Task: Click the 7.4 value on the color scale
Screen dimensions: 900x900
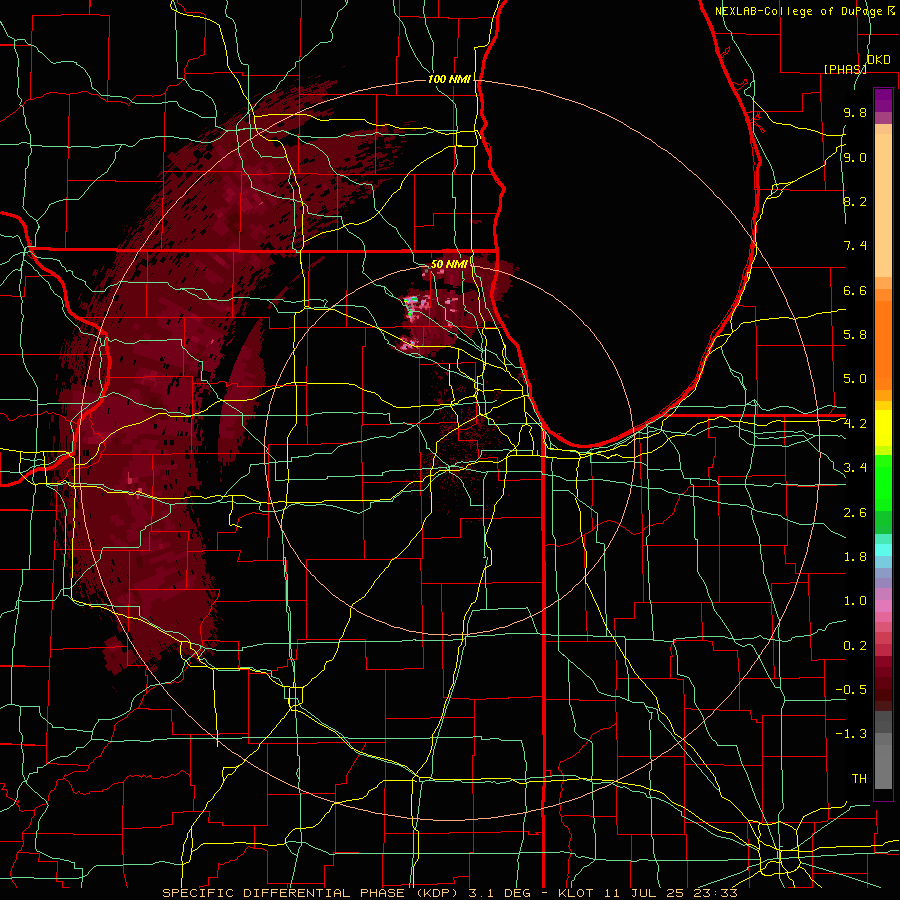Action: (x=855, y=246)
